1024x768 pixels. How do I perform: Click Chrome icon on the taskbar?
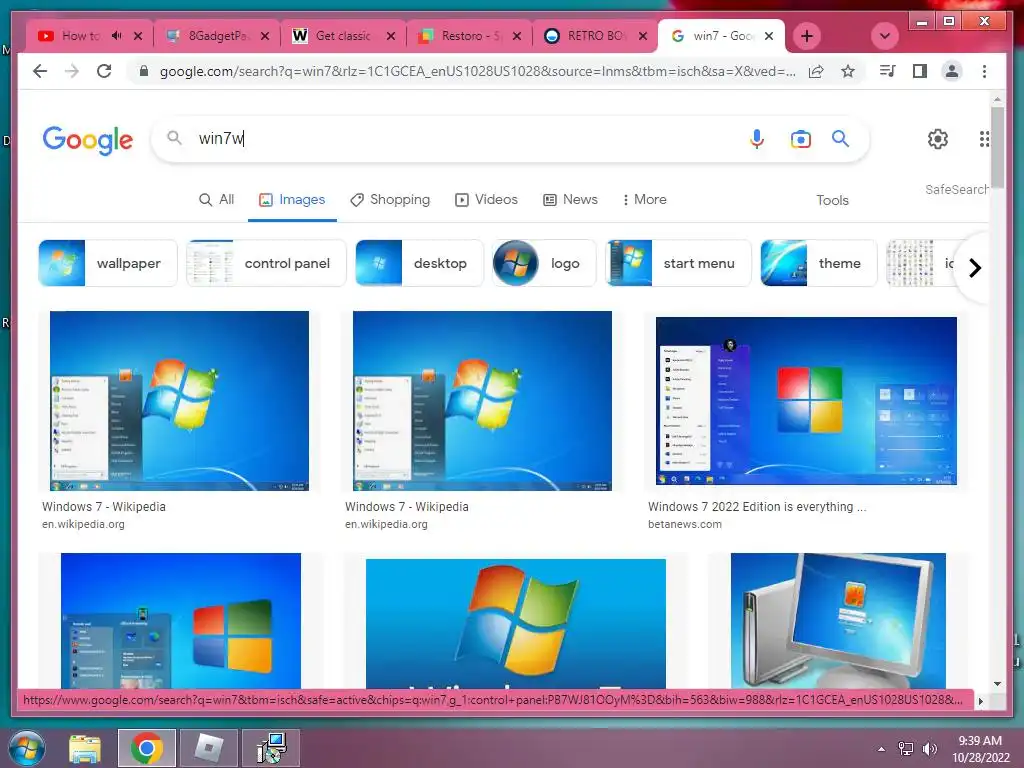click(x=146, y=748)
